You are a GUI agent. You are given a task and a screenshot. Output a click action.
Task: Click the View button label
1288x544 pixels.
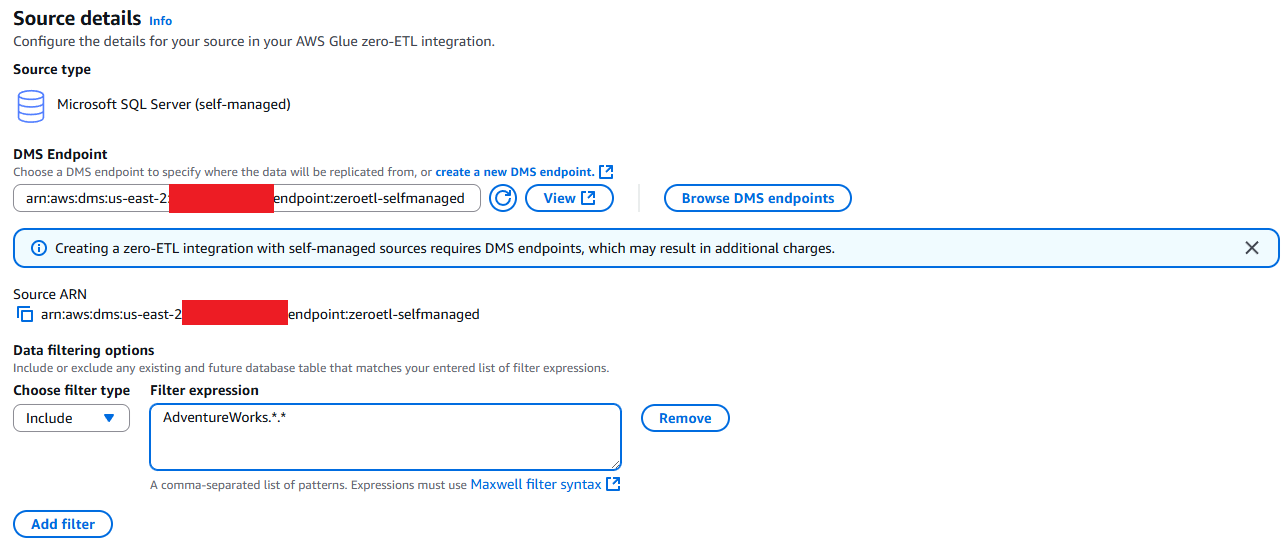pos(559,198)
